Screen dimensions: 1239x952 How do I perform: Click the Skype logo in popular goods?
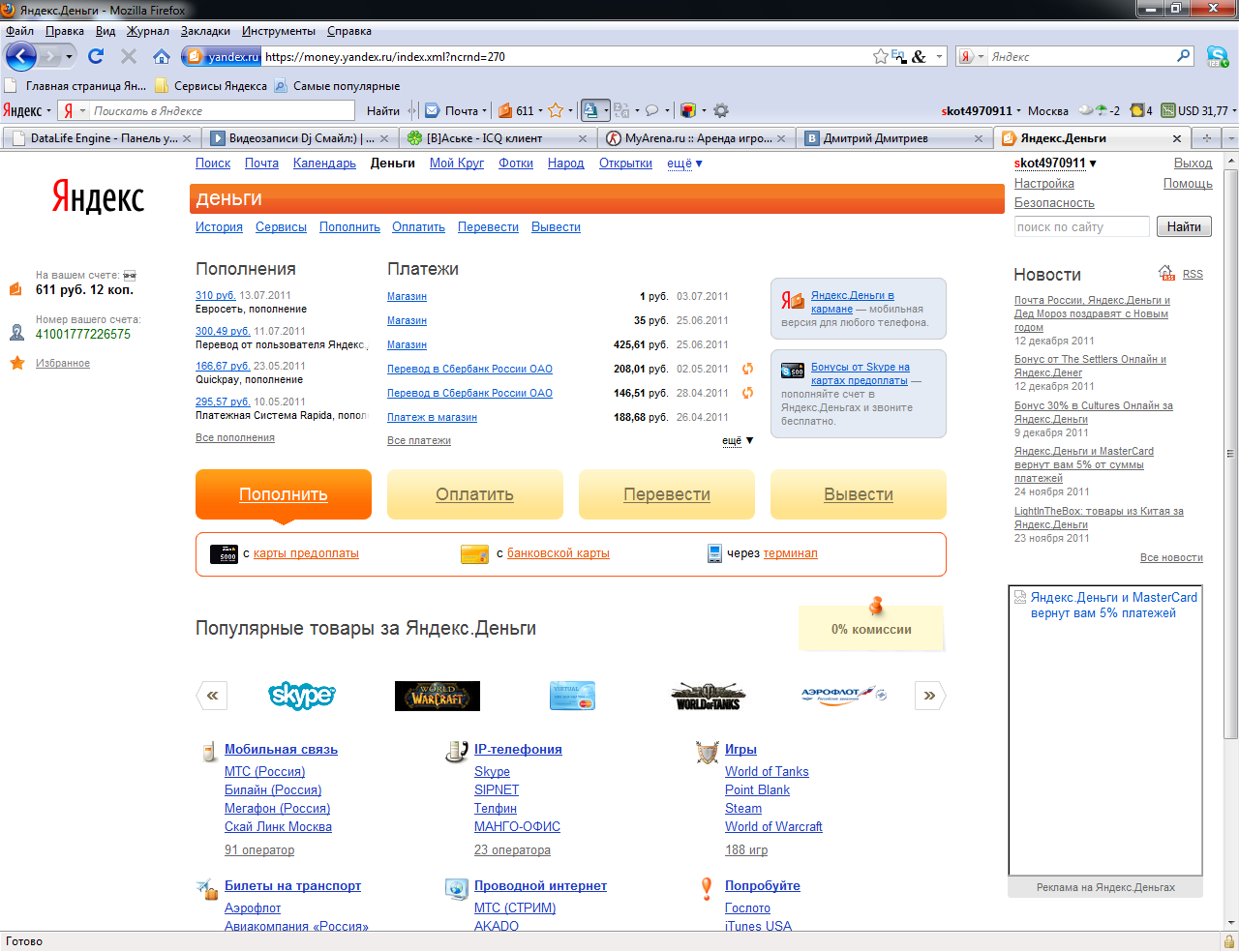click(302, 695)
